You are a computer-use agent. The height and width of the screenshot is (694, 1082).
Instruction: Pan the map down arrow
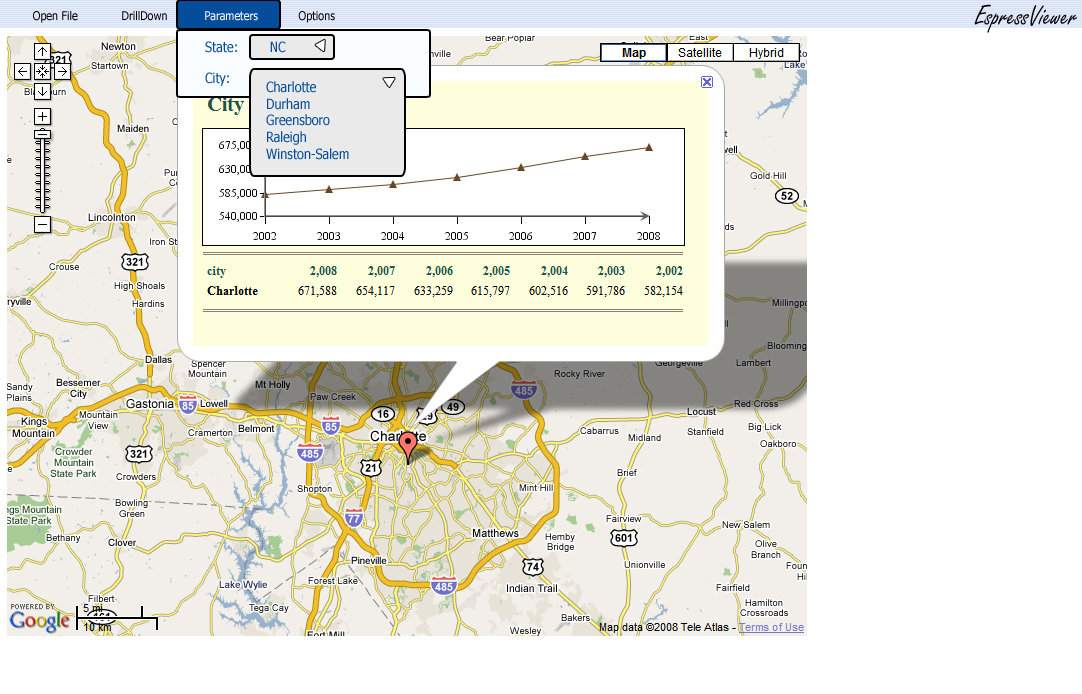42,91
